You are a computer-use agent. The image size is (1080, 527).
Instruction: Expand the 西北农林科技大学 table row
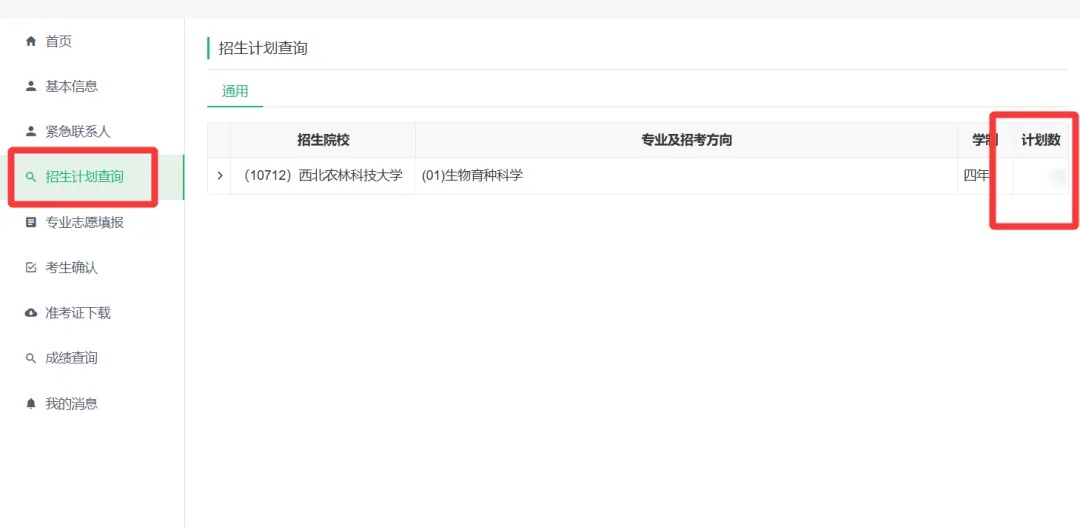pos(220,176)
